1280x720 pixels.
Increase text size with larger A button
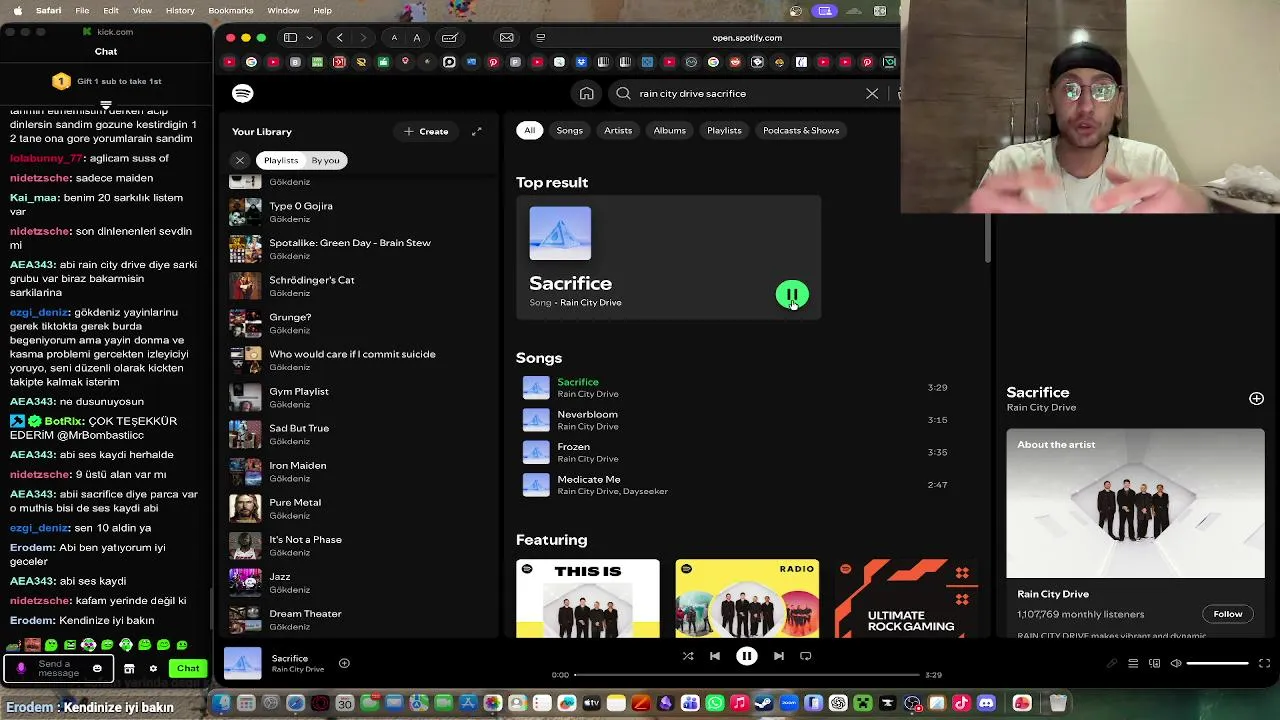click(417, 38)
